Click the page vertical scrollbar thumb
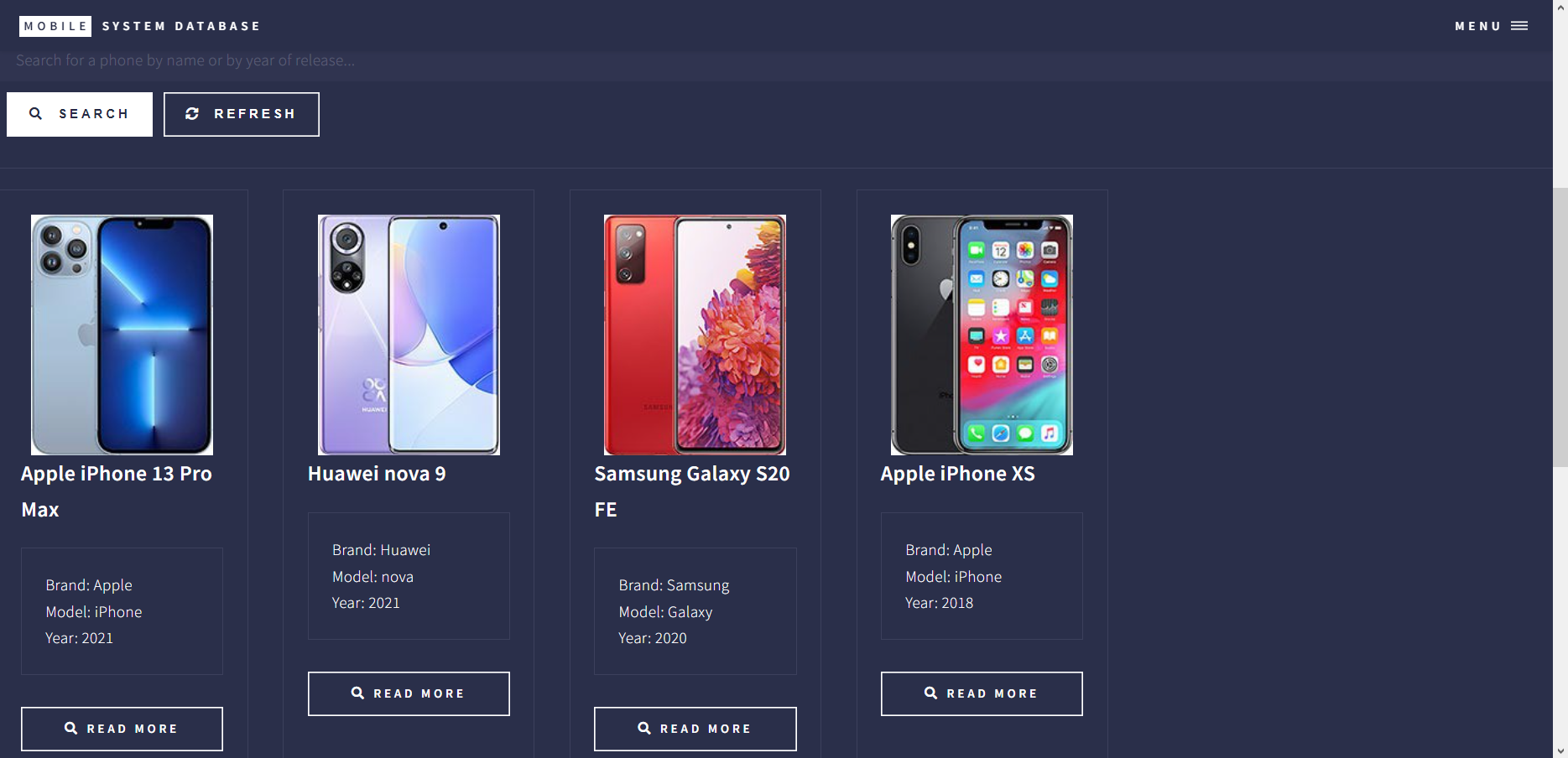This screenshot has width=1568, height=758. pos(1560,327)
